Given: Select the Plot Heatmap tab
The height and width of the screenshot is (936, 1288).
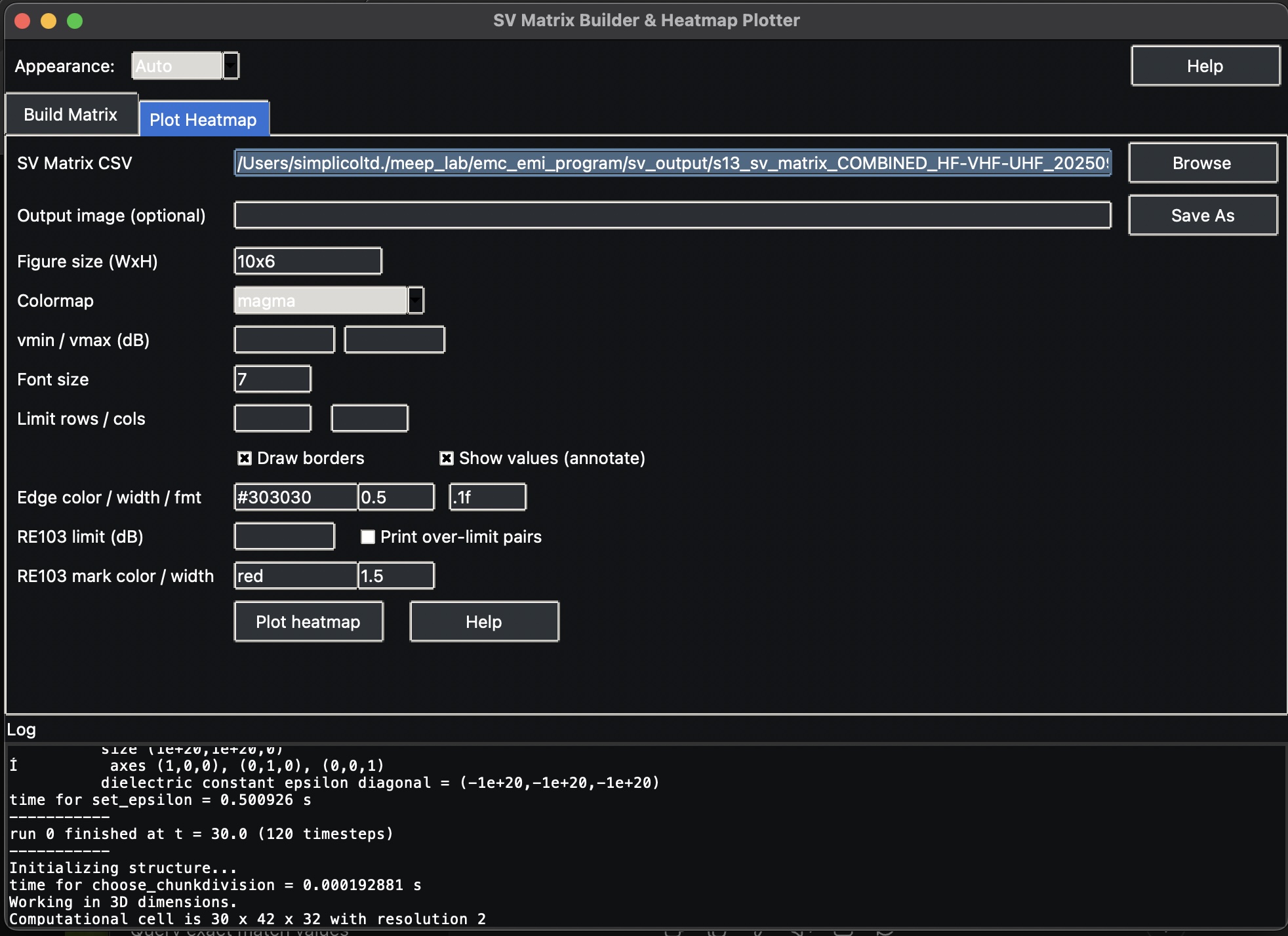Looking at the screenshot, I should coord(203,119).
